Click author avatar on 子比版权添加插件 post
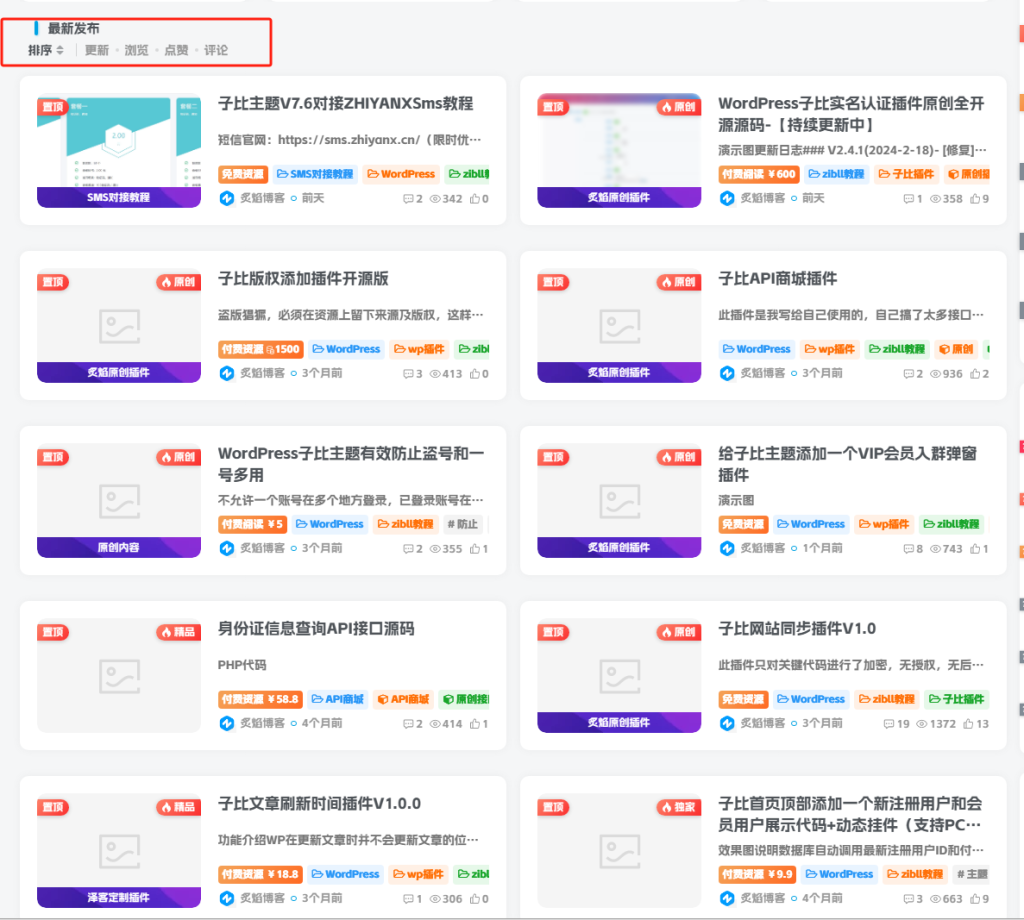 [x=227, y=373]
